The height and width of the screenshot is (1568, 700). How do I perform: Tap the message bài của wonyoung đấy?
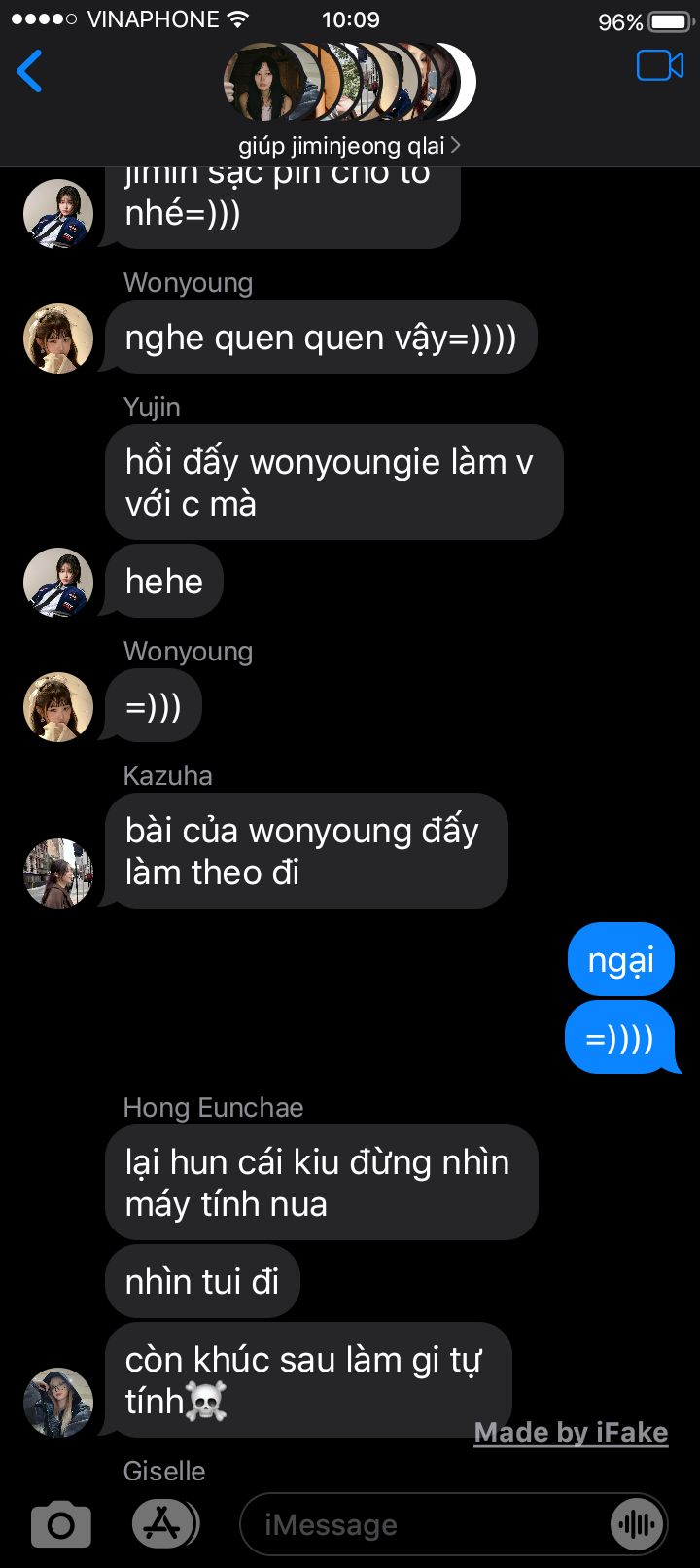(x=306, y=851)
